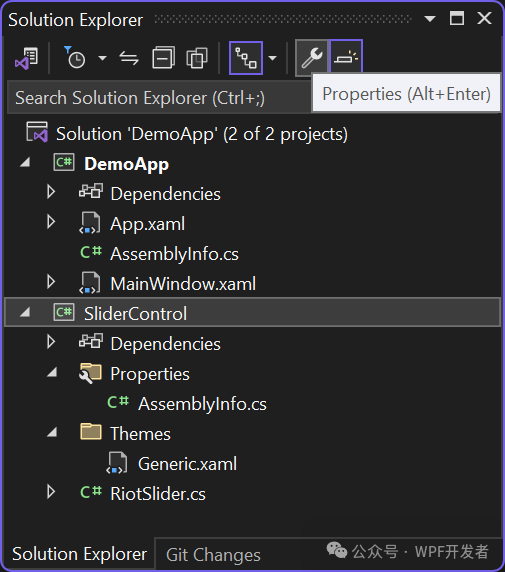
Task: Toggle the file nesting view button
Action: [246, 58]
